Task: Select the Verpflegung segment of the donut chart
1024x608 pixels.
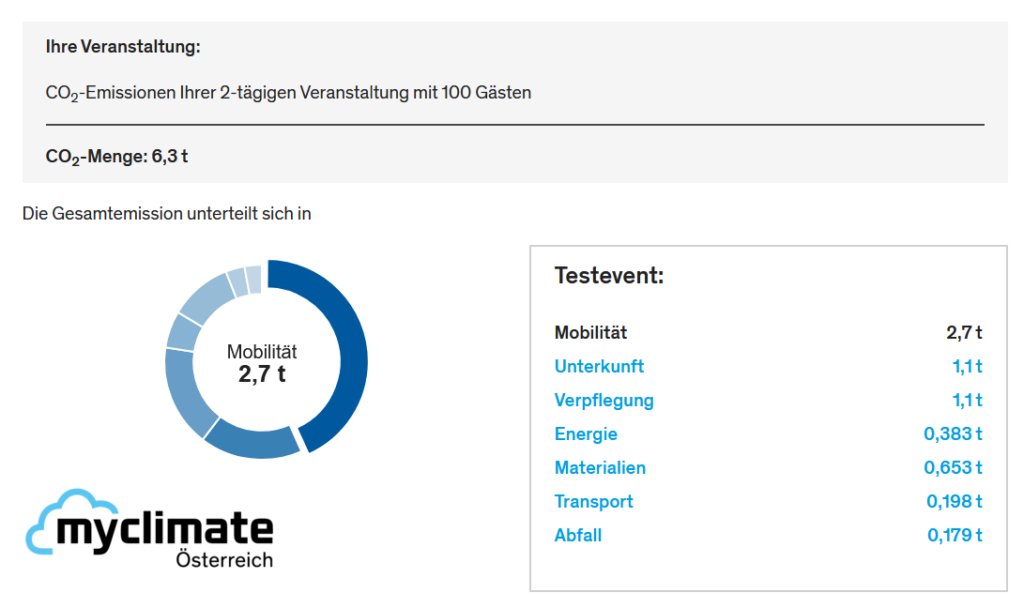Action: click(x=187, y=393)
